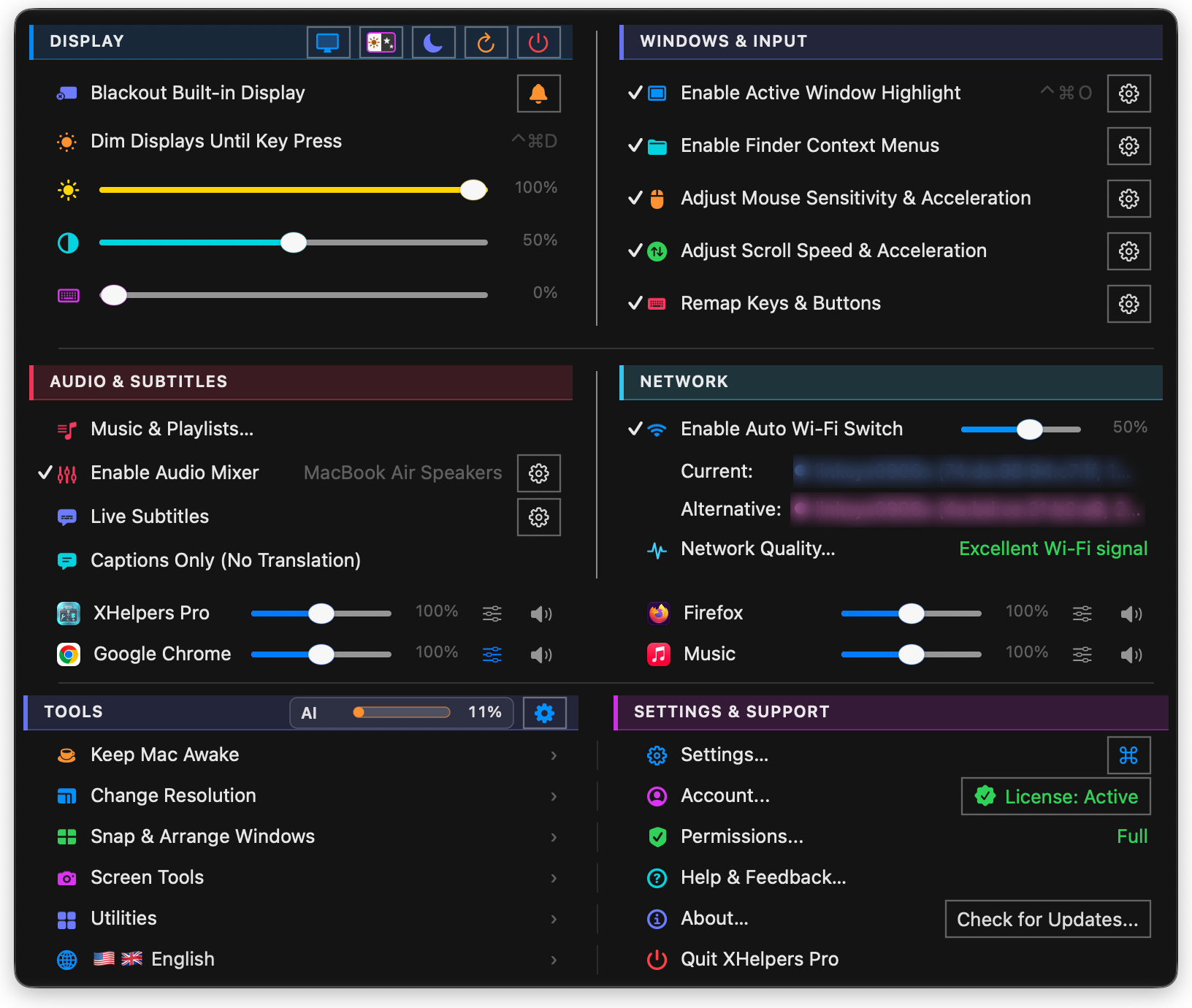Screen dimensions: 1192x1008
Task: Expand the English language submenu
Action: [307, 959]
